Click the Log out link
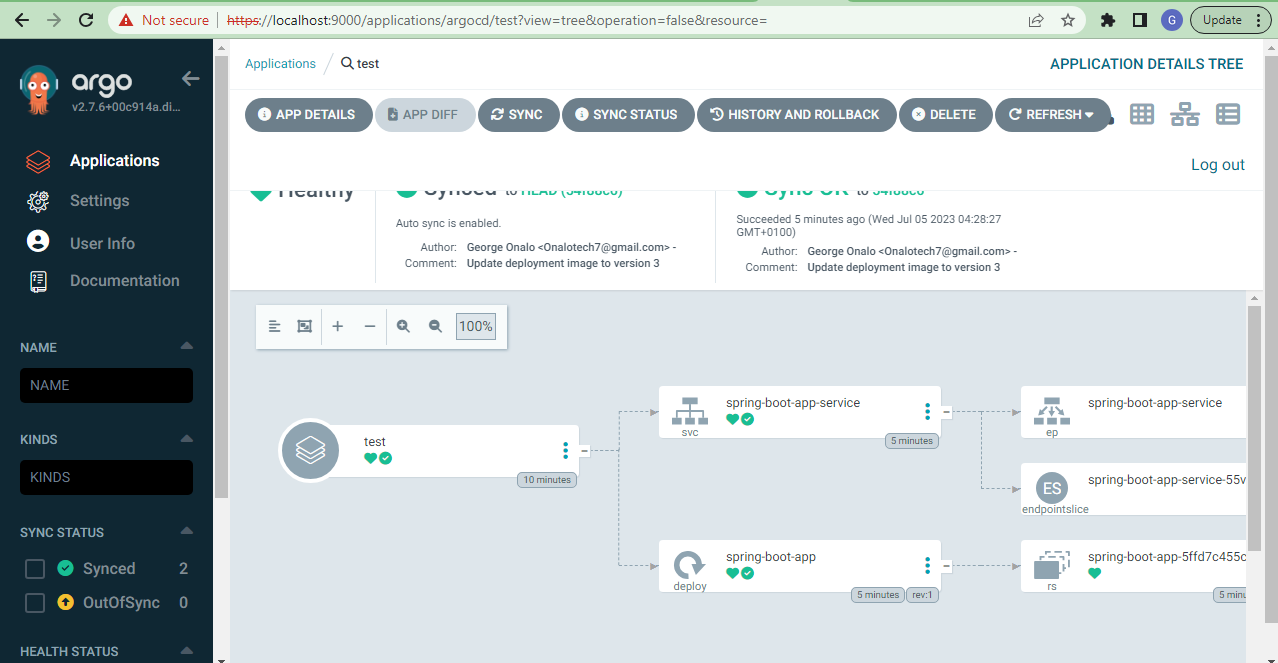 click(x=1217, y=164)
